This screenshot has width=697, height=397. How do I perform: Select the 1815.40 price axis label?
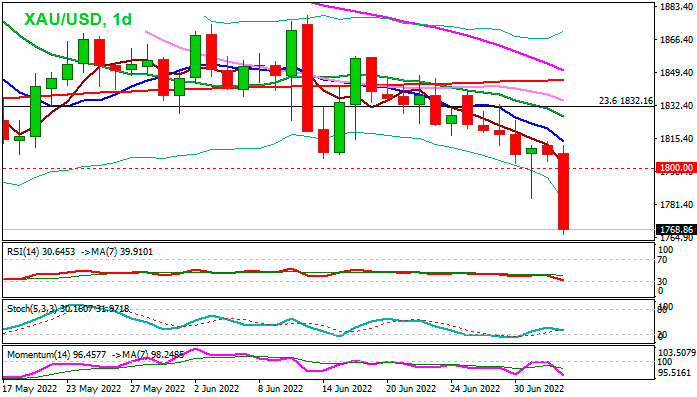677,139
